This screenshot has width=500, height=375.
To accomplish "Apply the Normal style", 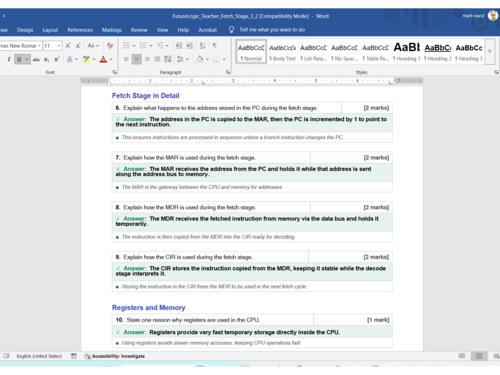I will [x=251, y=51].
